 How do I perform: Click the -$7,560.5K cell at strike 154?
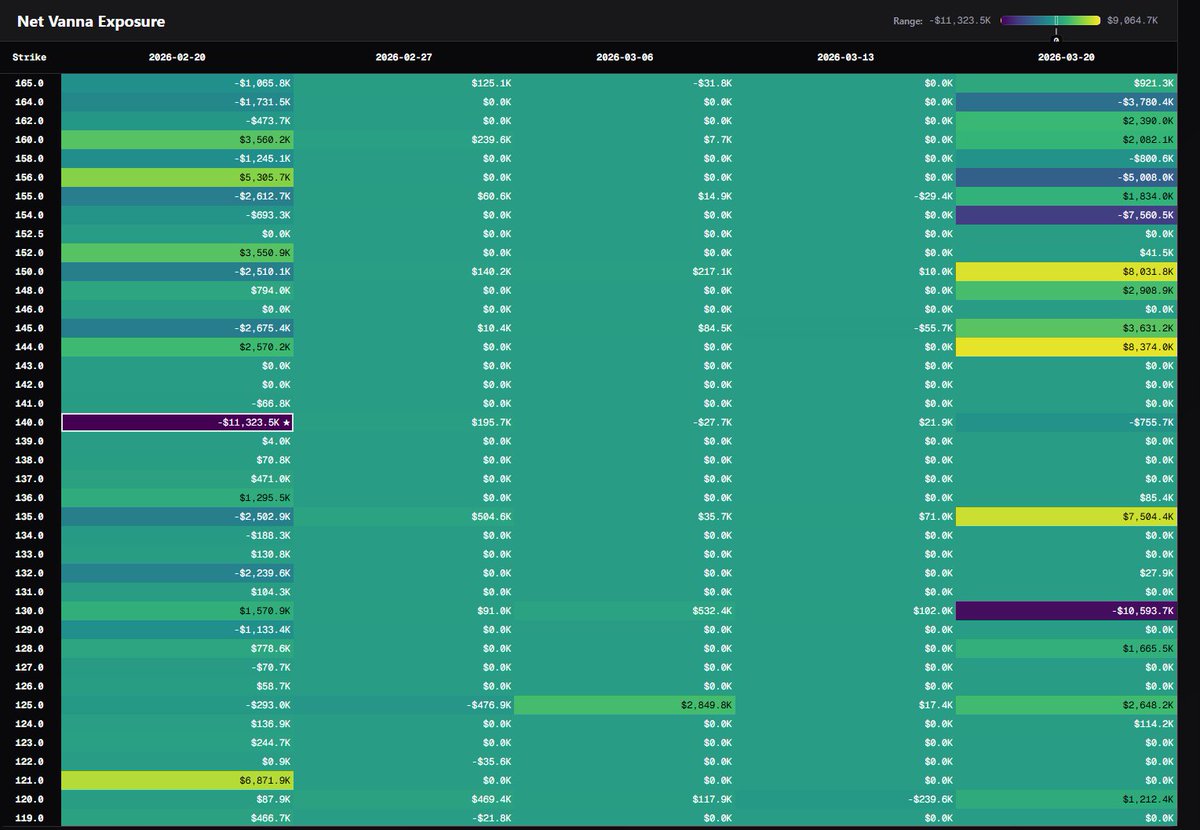click(x=1065, y=214)
